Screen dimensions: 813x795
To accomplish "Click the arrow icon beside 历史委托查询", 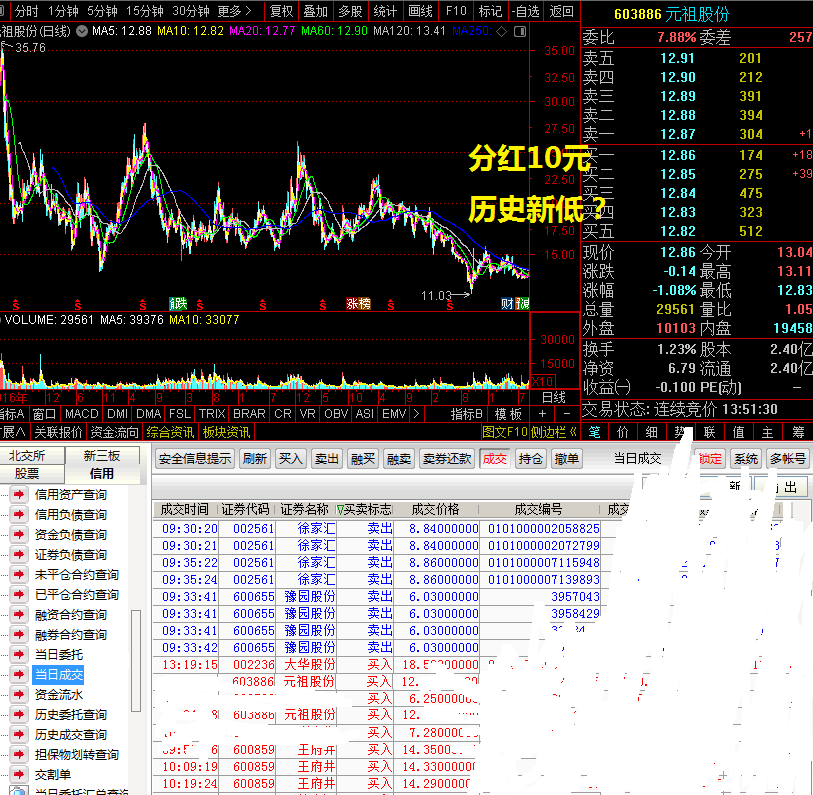I will (x=19, y=715).
